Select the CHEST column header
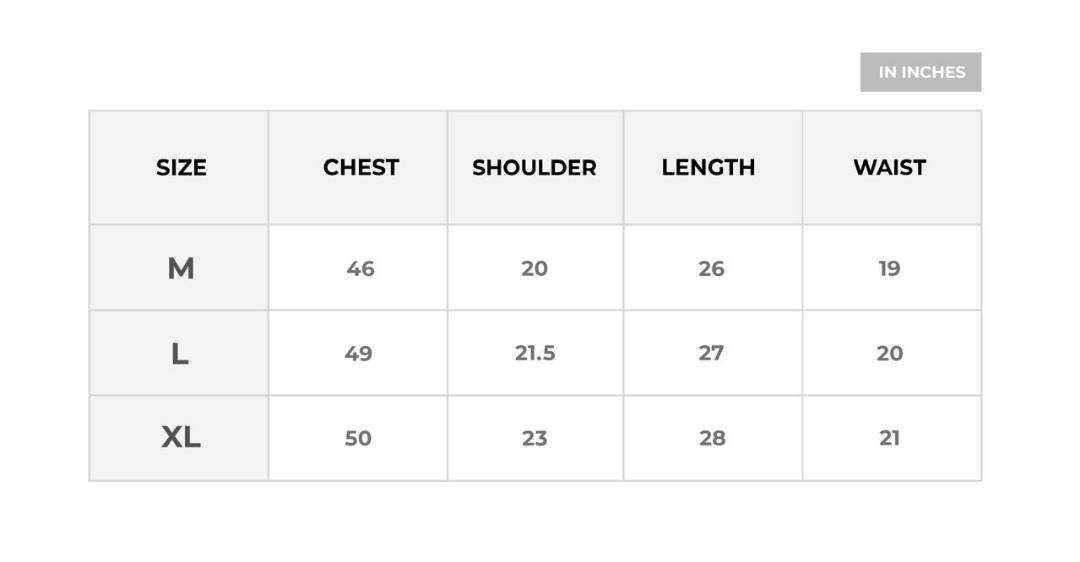1080x562 pixels. [360, 168]
